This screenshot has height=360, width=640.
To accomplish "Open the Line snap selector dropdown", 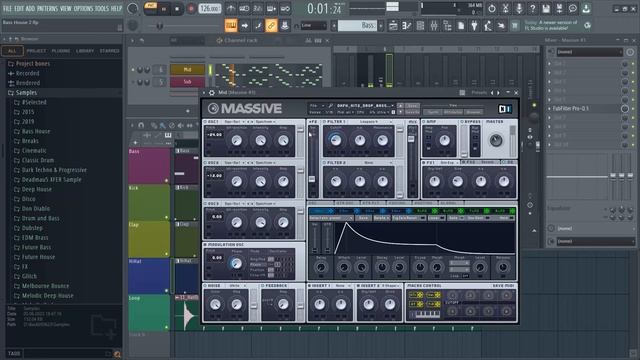I will coord(313,26).
